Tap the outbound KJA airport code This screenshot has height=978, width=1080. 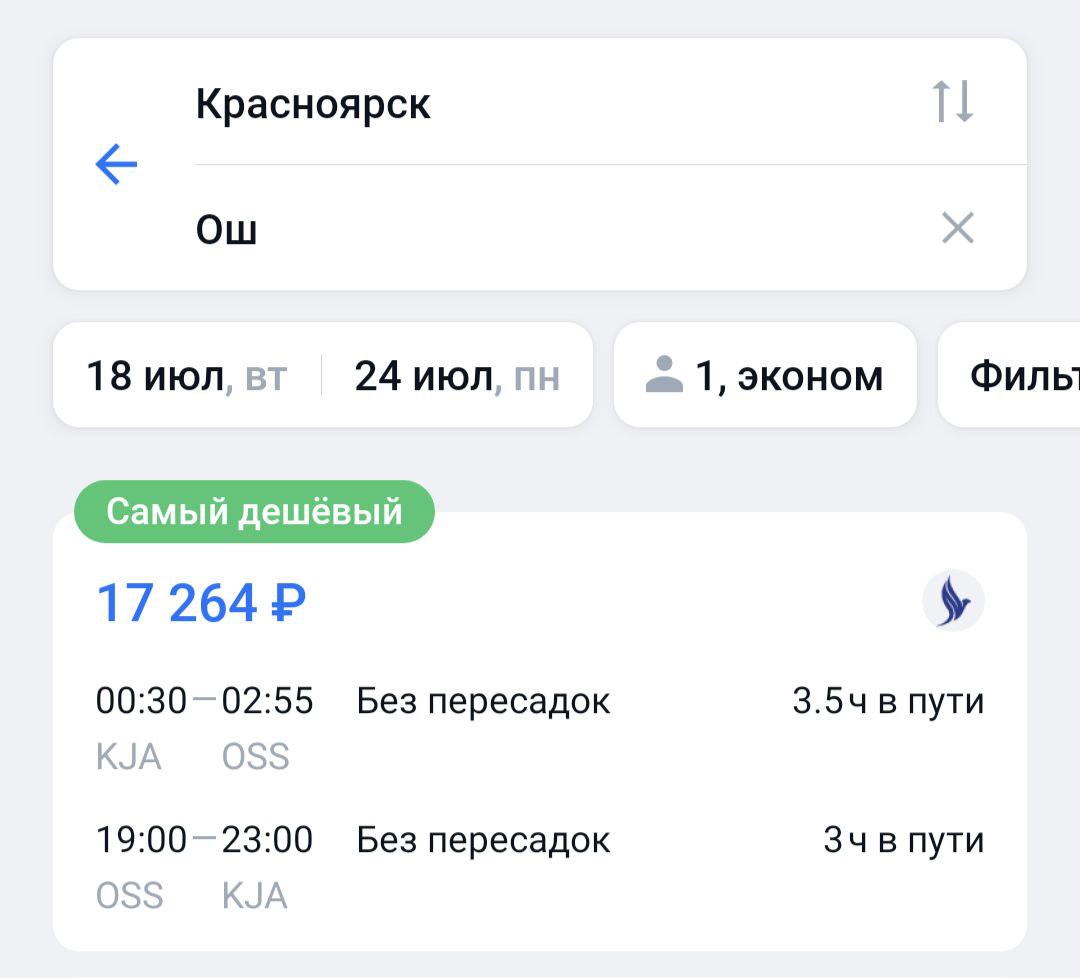click(x=129, y=757)
